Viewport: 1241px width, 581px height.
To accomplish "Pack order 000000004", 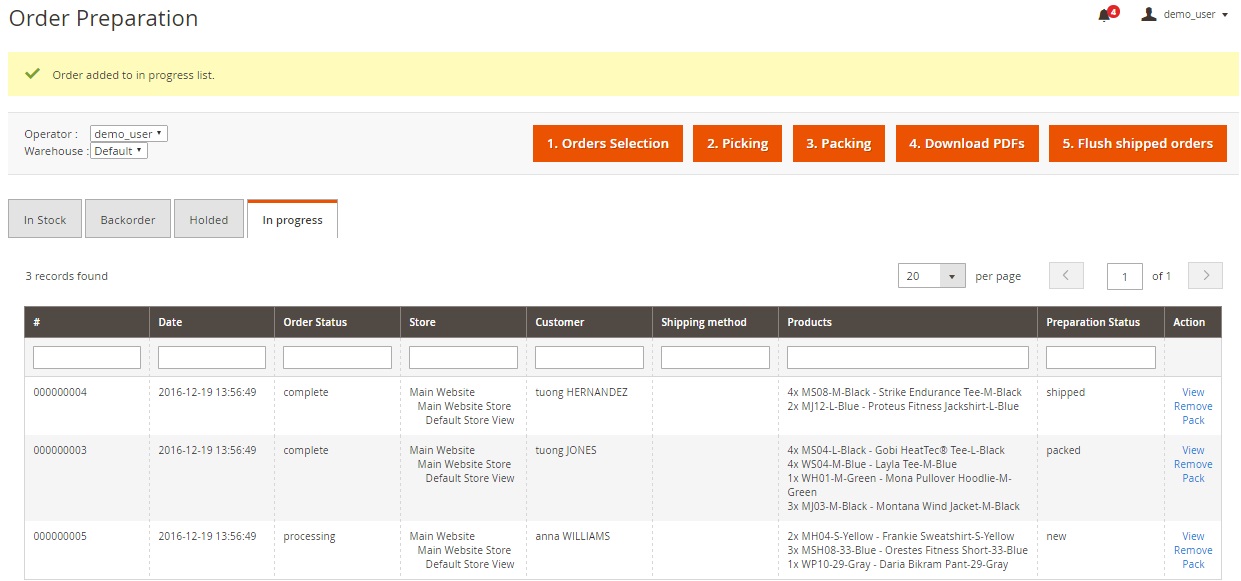I will (1193, 420).
